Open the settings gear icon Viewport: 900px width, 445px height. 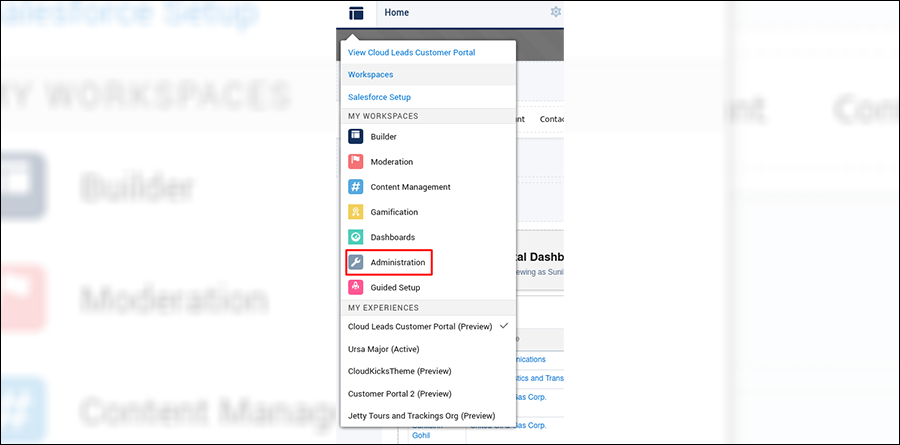(x=556, y=12)
